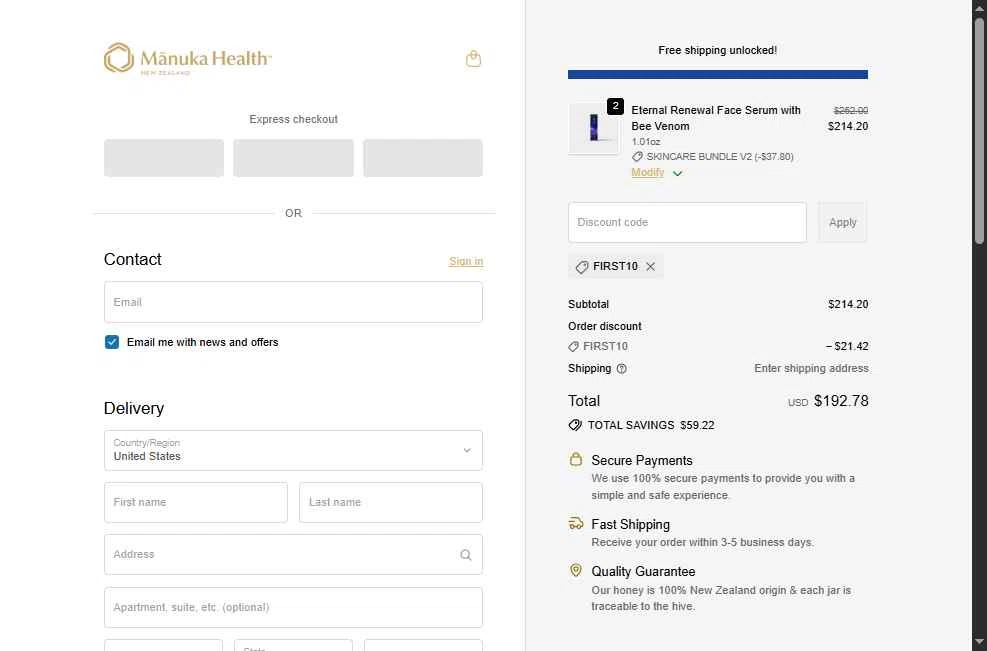Choose the third express checkout button
This screenshot has height=651, width=987.
423,158
